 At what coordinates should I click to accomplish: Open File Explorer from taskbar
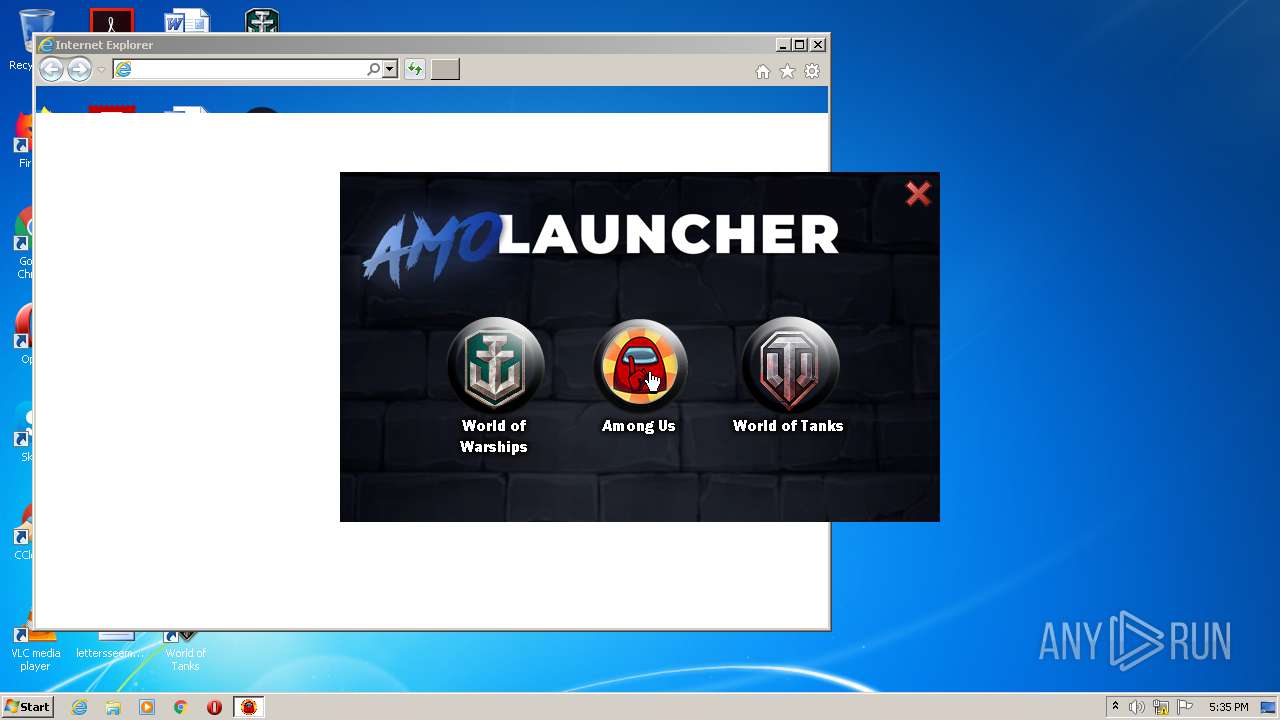point(113,707)
